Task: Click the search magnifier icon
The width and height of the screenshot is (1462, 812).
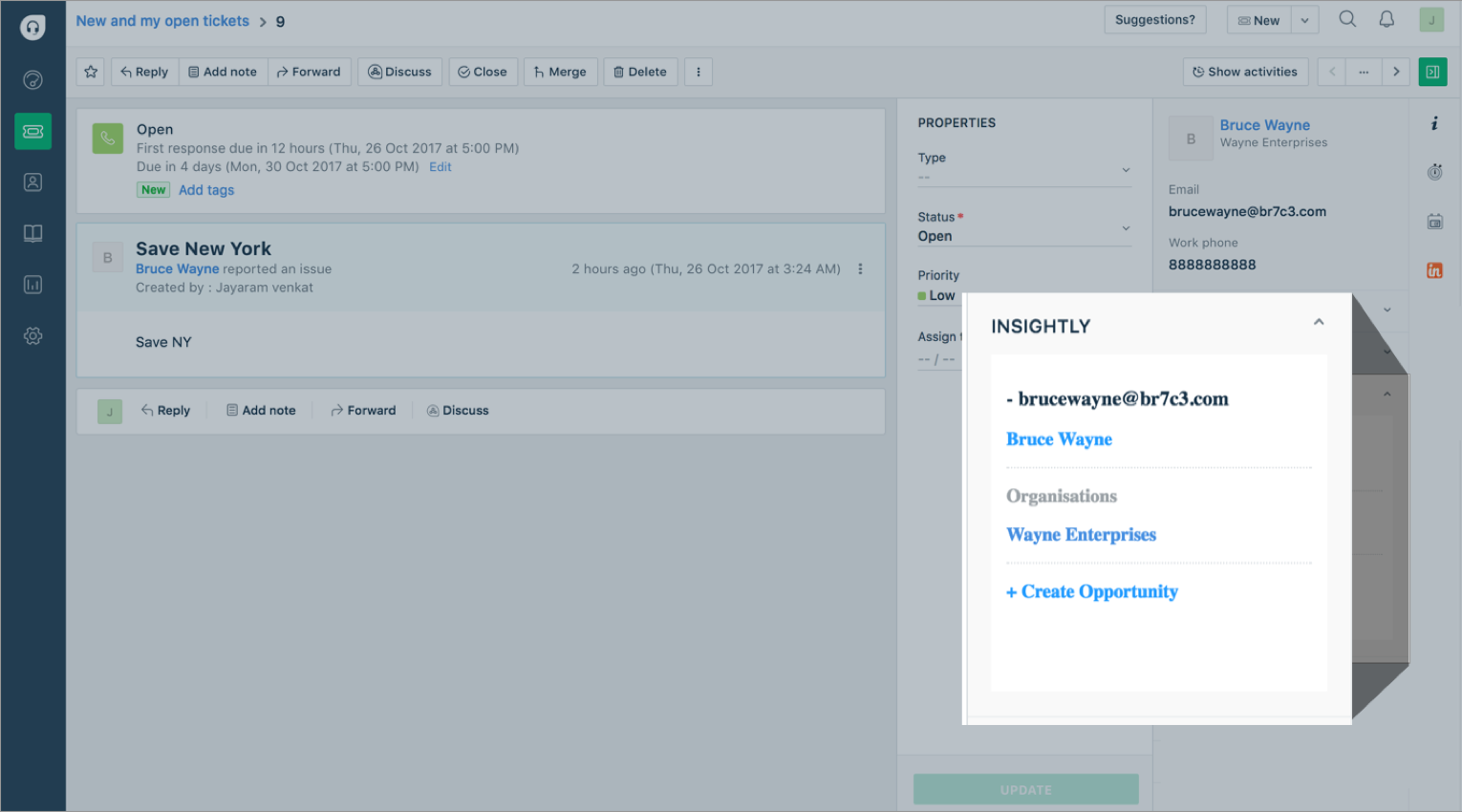Action: 1347,19
